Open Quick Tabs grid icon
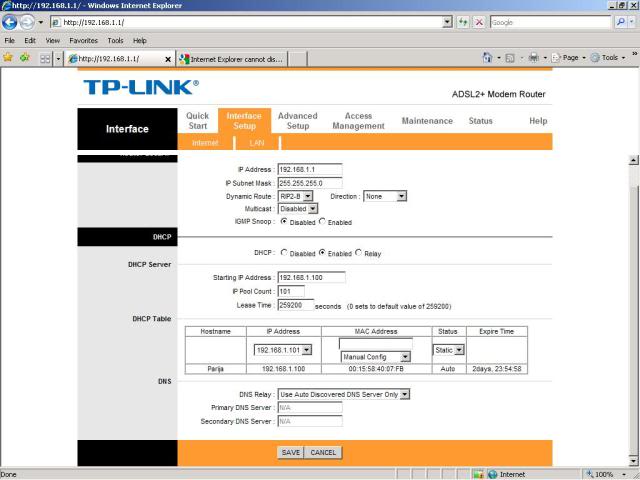The height and width of the screenshot is (480, 640). [x=45, y=59]
